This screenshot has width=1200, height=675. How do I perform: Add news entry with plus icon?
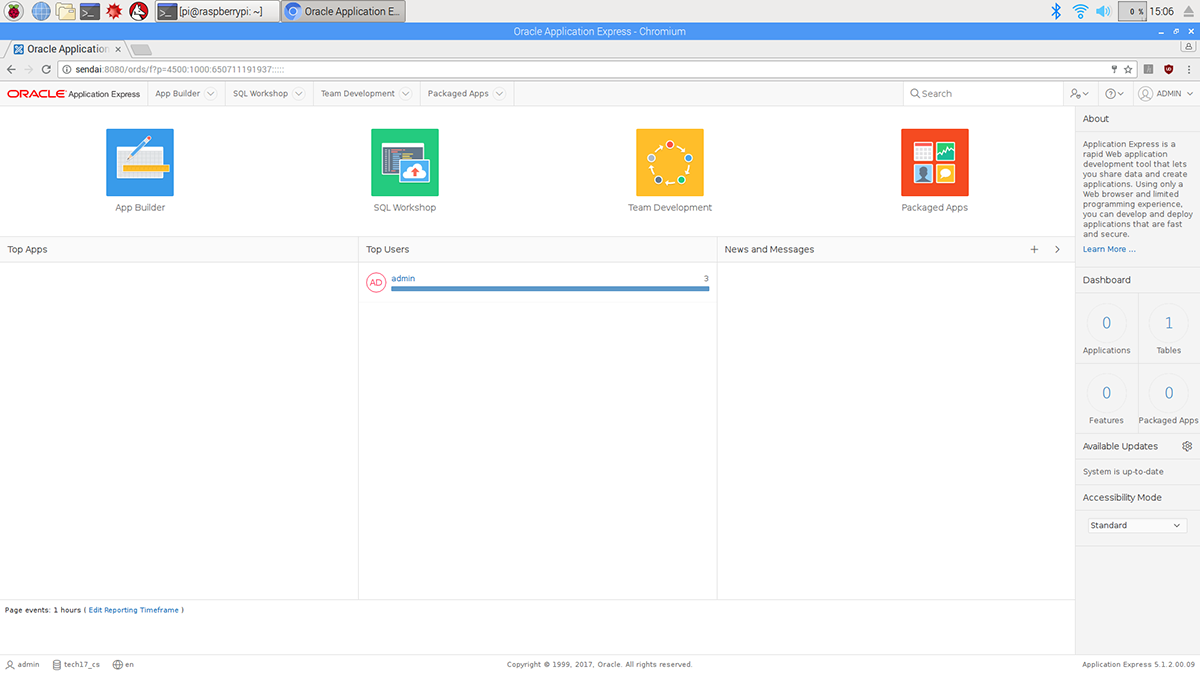click(x=1034, y=249)
